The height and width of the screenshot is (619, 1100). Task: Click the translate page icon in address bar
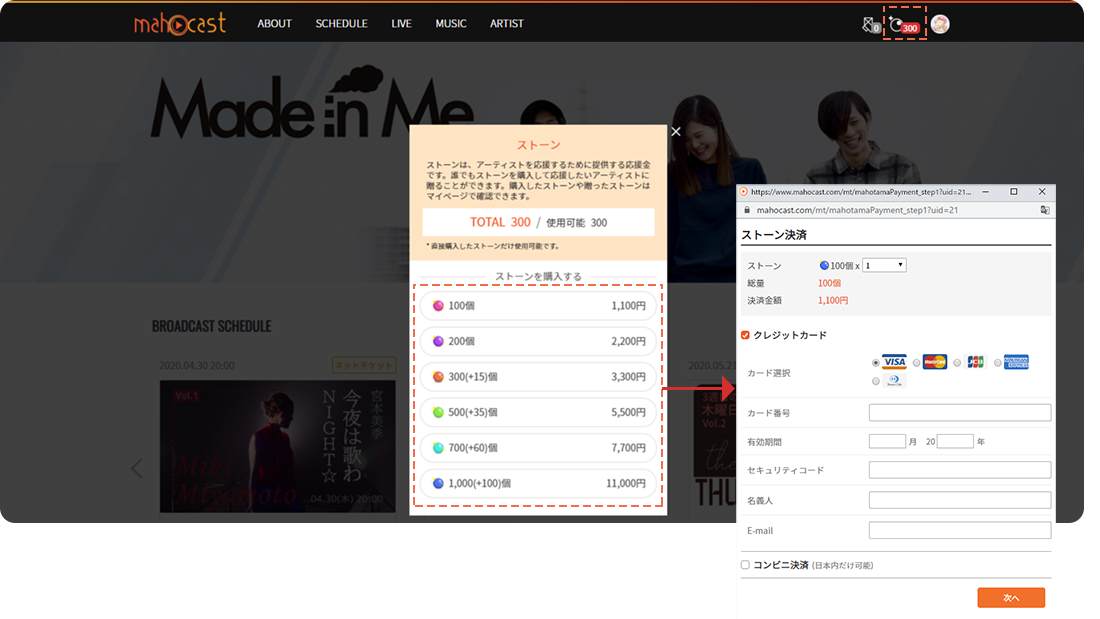[1044, 210]
